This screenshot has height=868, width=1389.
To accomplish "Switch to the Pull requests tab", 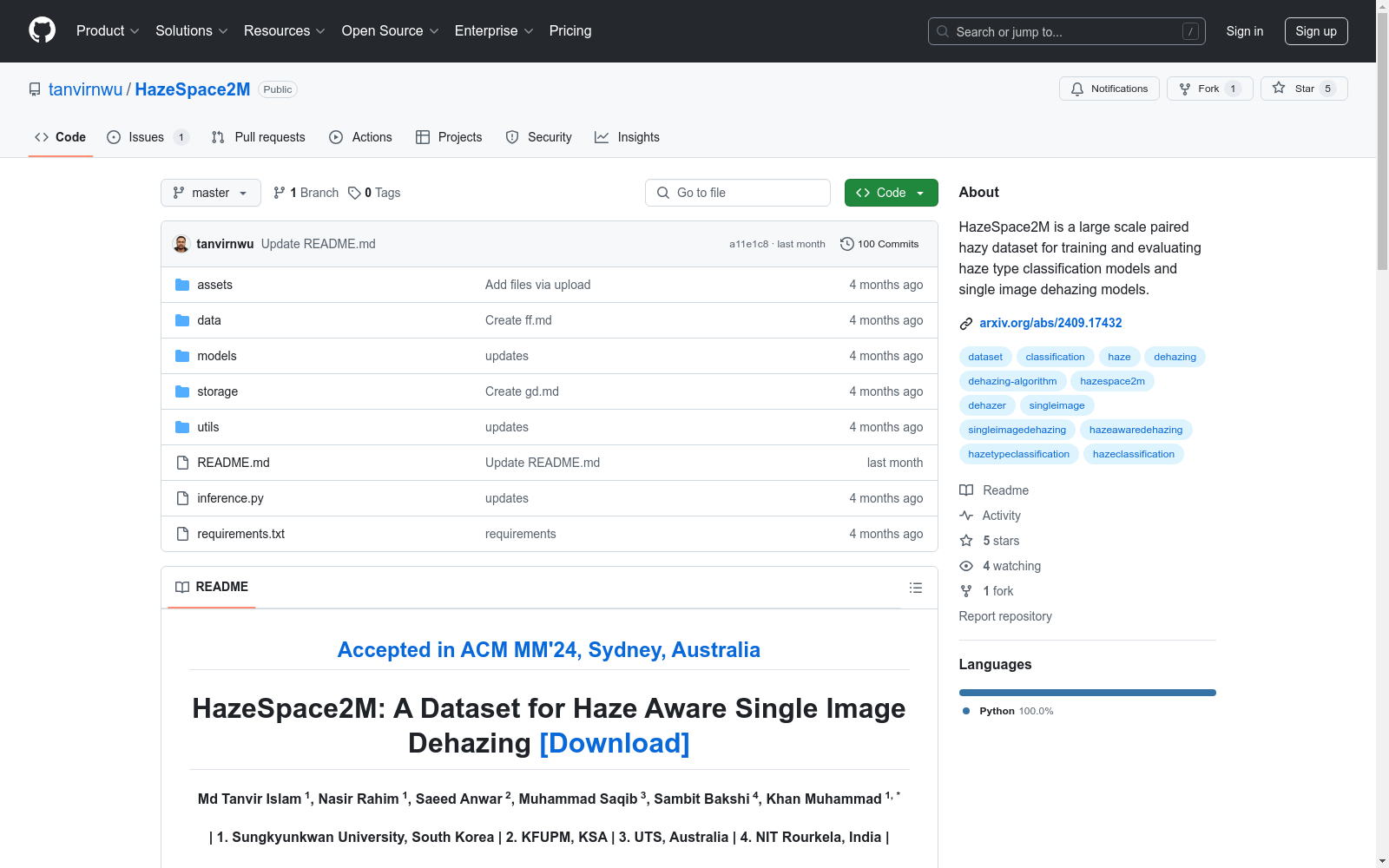I will pos(259,137).
